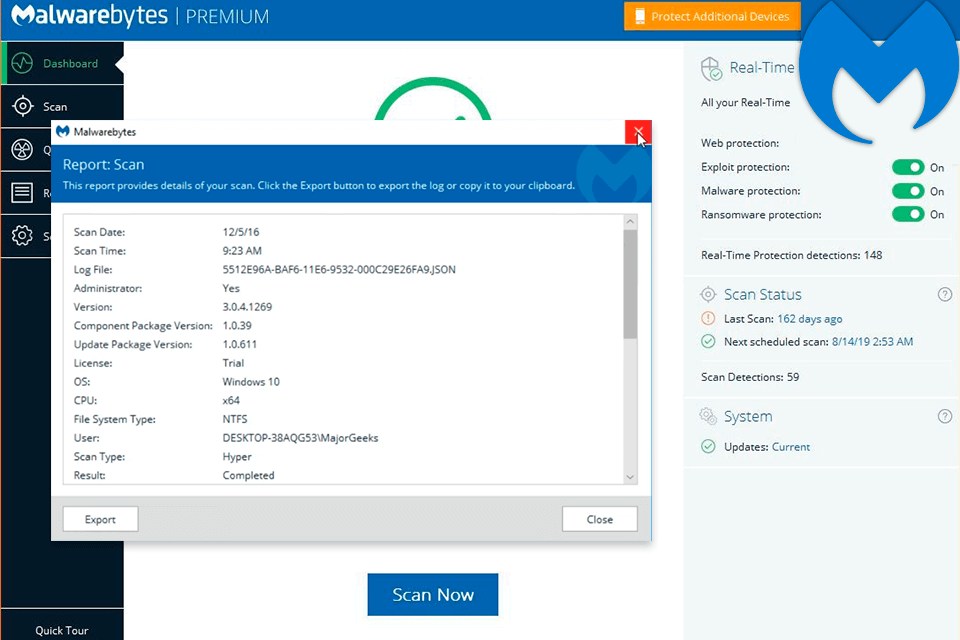Viewport: 960px width, 640px height.
Task: Open next scheduled scan date link
Action: 872,342
